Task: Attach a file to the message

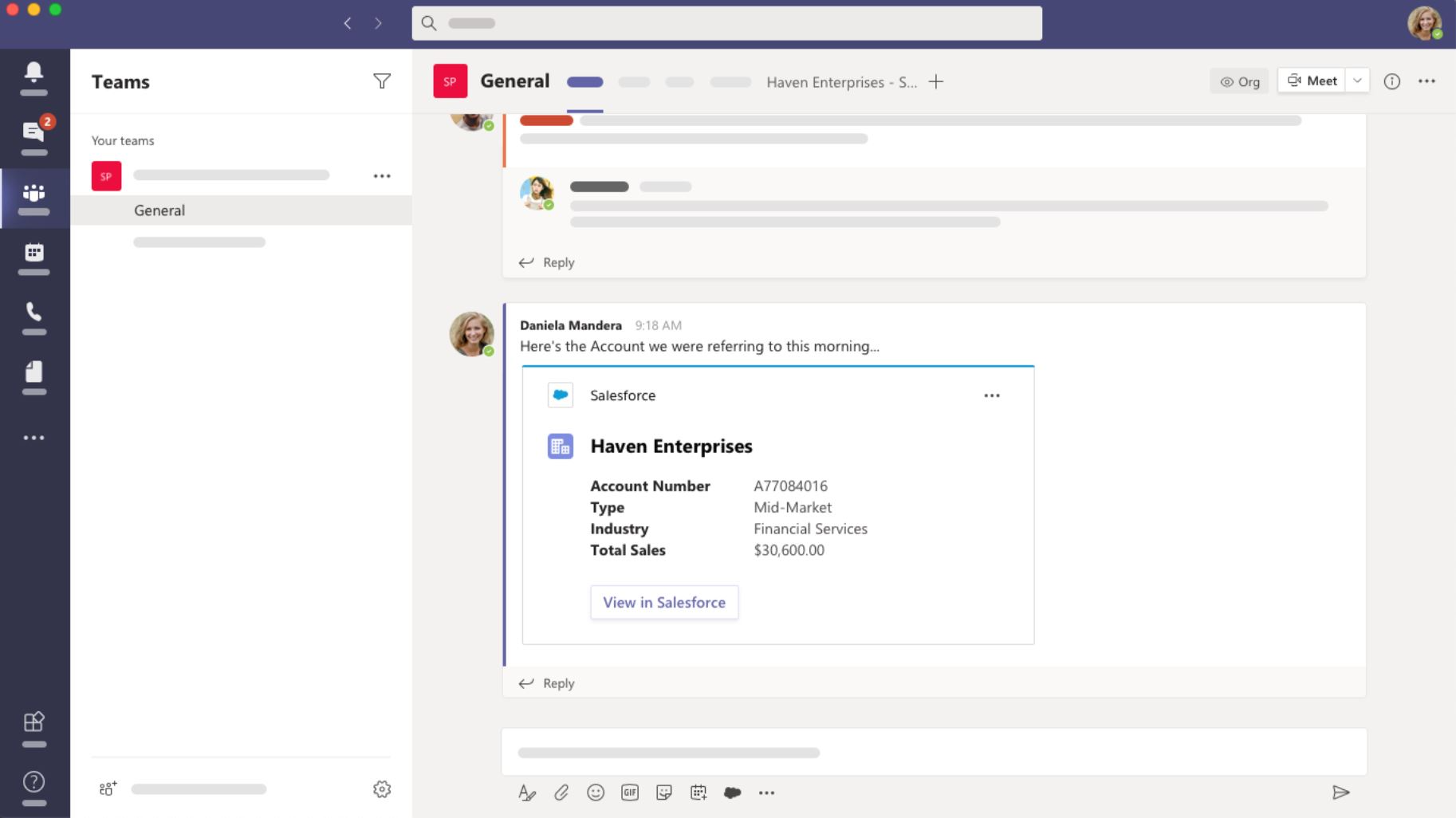Action: [561, 792]
